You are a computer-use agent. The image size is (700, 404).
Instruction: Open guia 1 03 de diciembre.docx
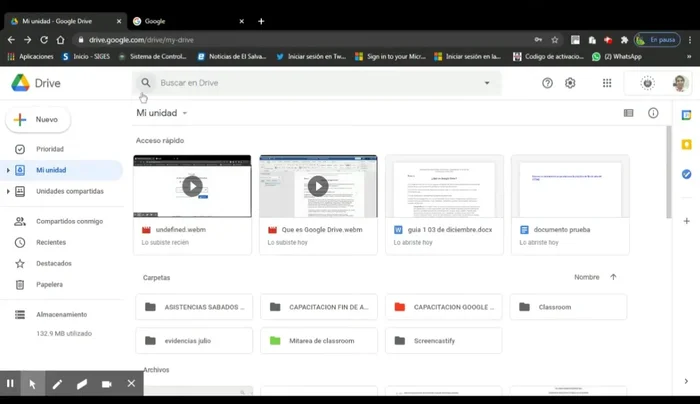pos(444,205)
